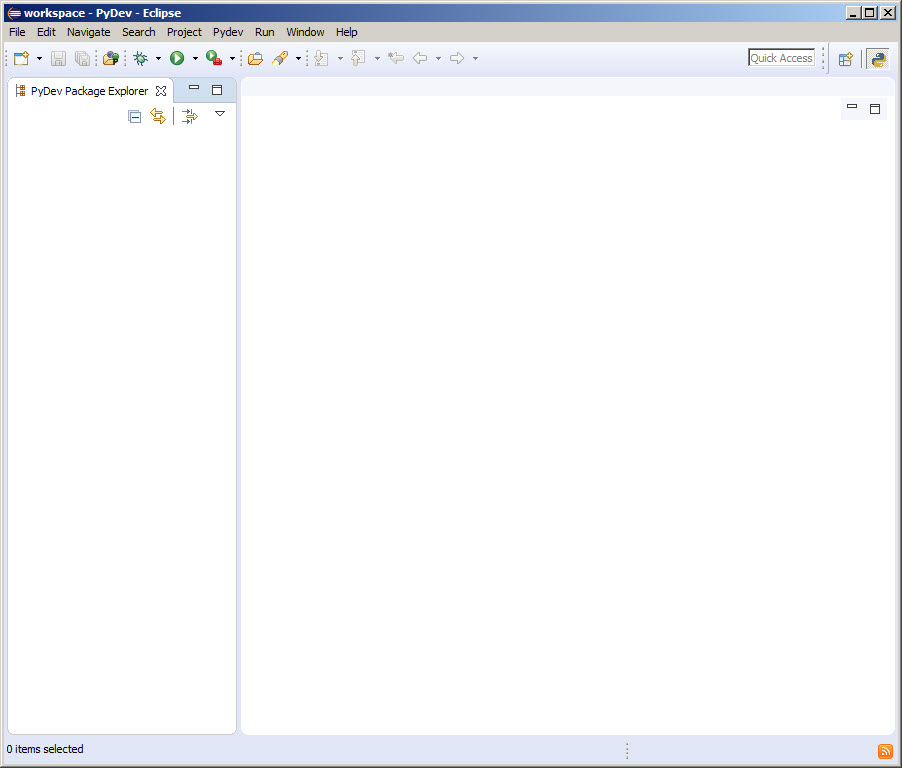Maximize the editor area pane

point(875,109)
